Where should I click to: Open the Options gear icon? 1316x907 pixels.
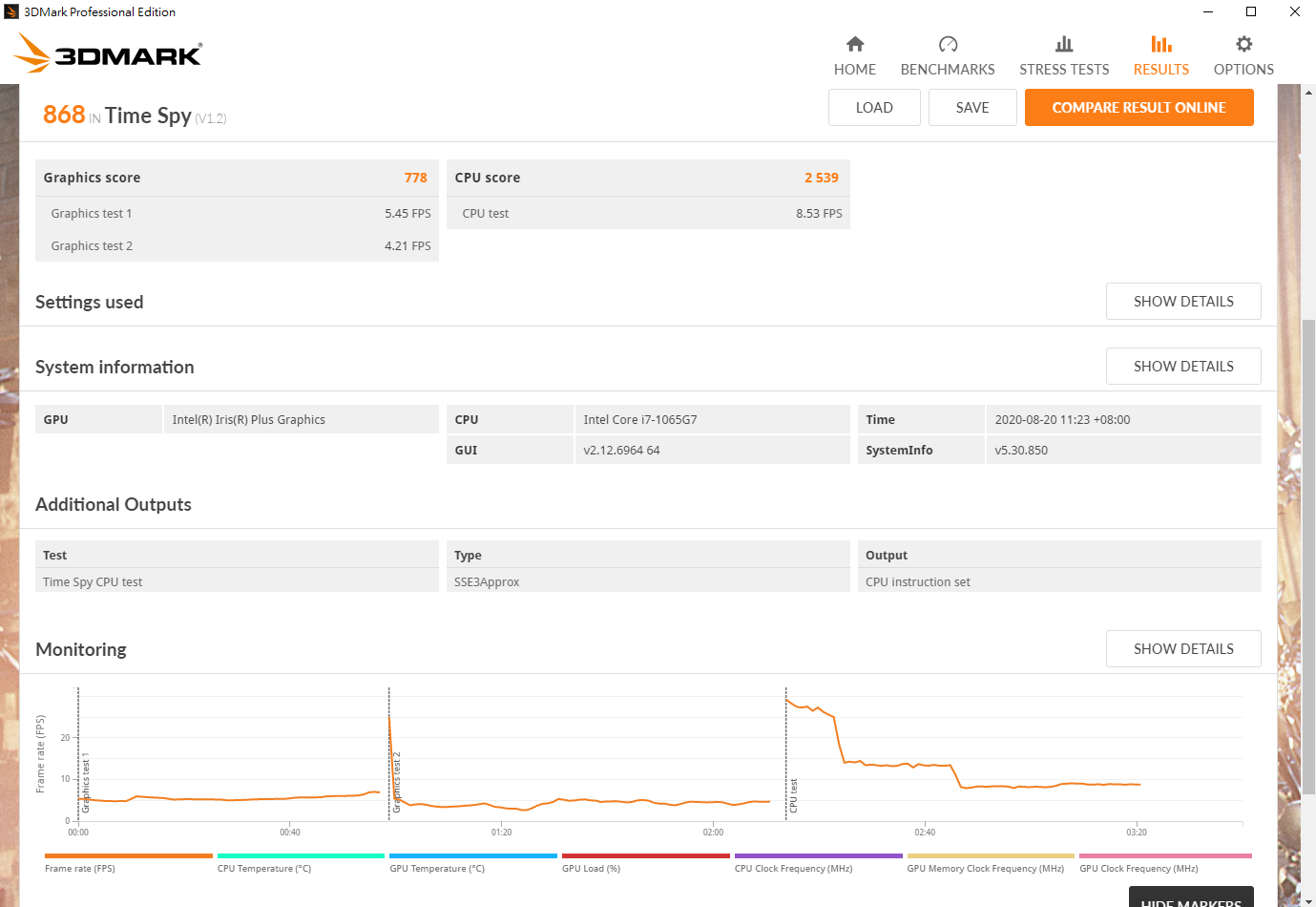tap(1243, 44)
